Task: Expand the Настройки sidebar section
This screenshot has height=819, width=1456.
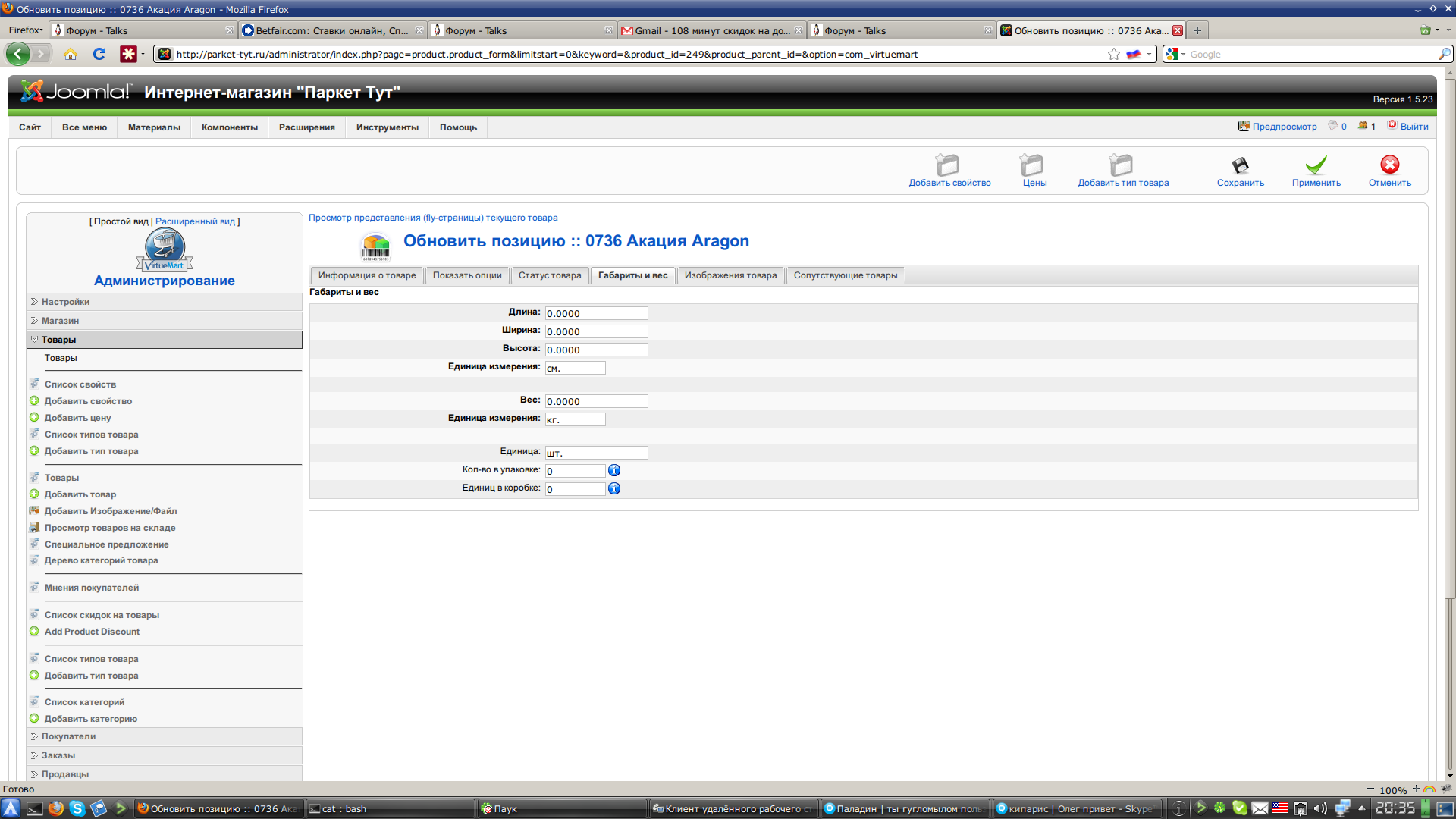Action: pos(65,302)
